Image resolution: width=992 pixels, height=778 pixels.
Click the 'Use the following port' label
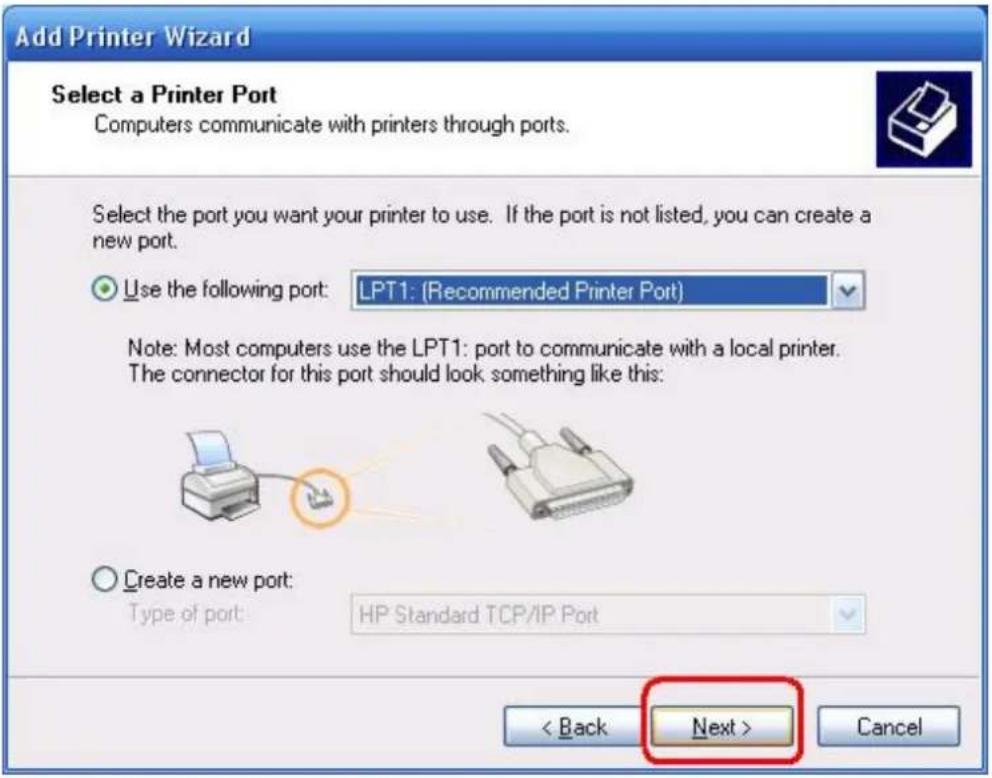226,290
